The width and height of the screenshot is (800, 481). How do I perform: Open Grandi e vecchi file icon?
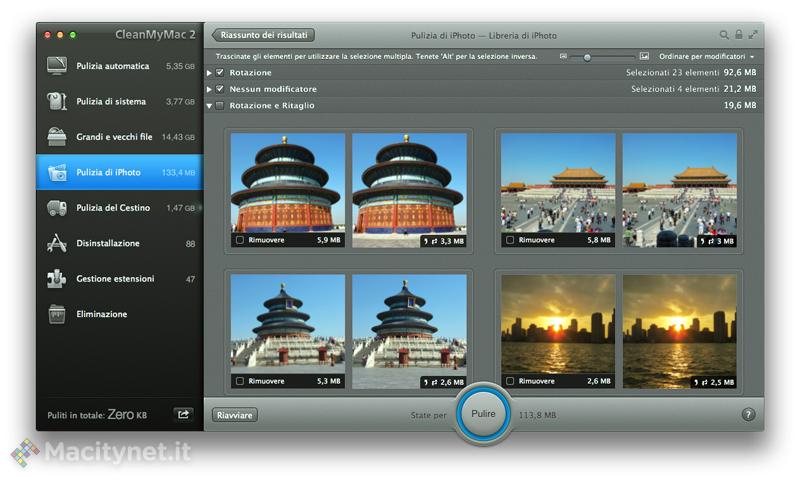point(57,137)
